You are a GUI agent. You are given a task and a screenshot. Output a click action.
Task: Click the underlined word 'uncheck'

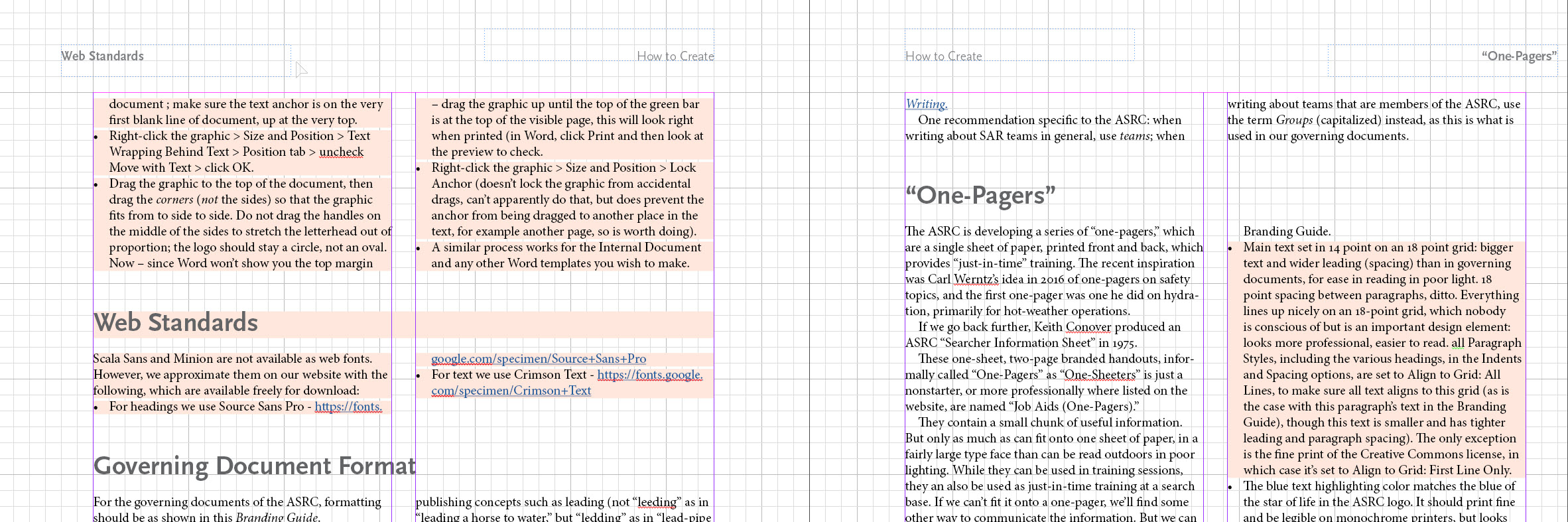tap(342, 152)
